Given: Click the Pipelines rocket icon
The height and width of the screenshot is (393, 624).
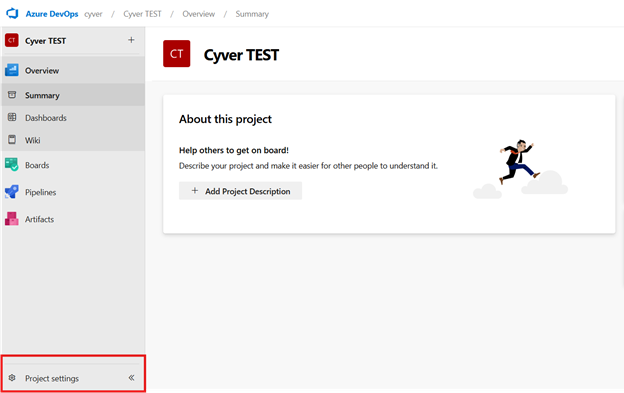Looking at the screenshot, I should click(x=12, y=192).
